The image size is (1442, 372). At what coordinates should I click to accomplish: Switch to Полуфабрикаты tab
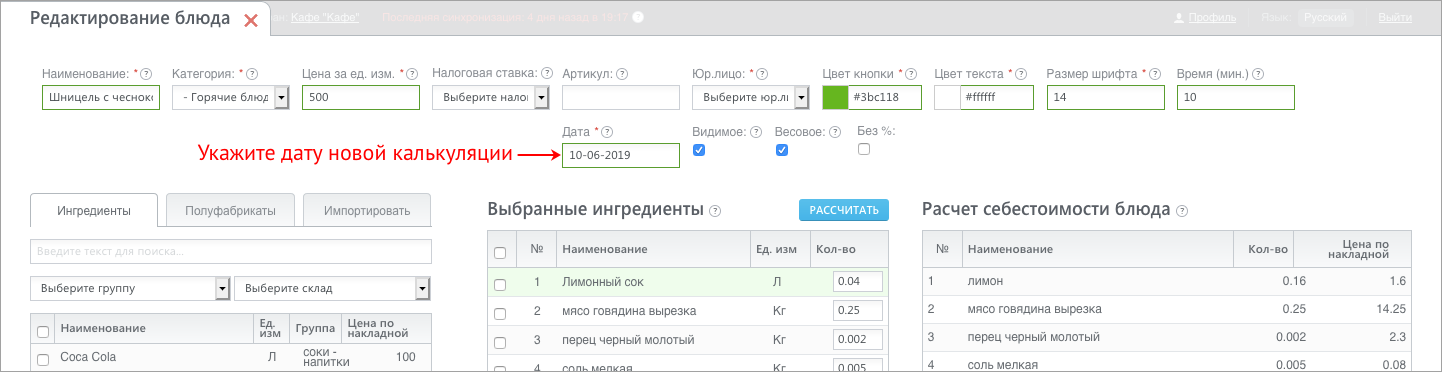(230, 211)
